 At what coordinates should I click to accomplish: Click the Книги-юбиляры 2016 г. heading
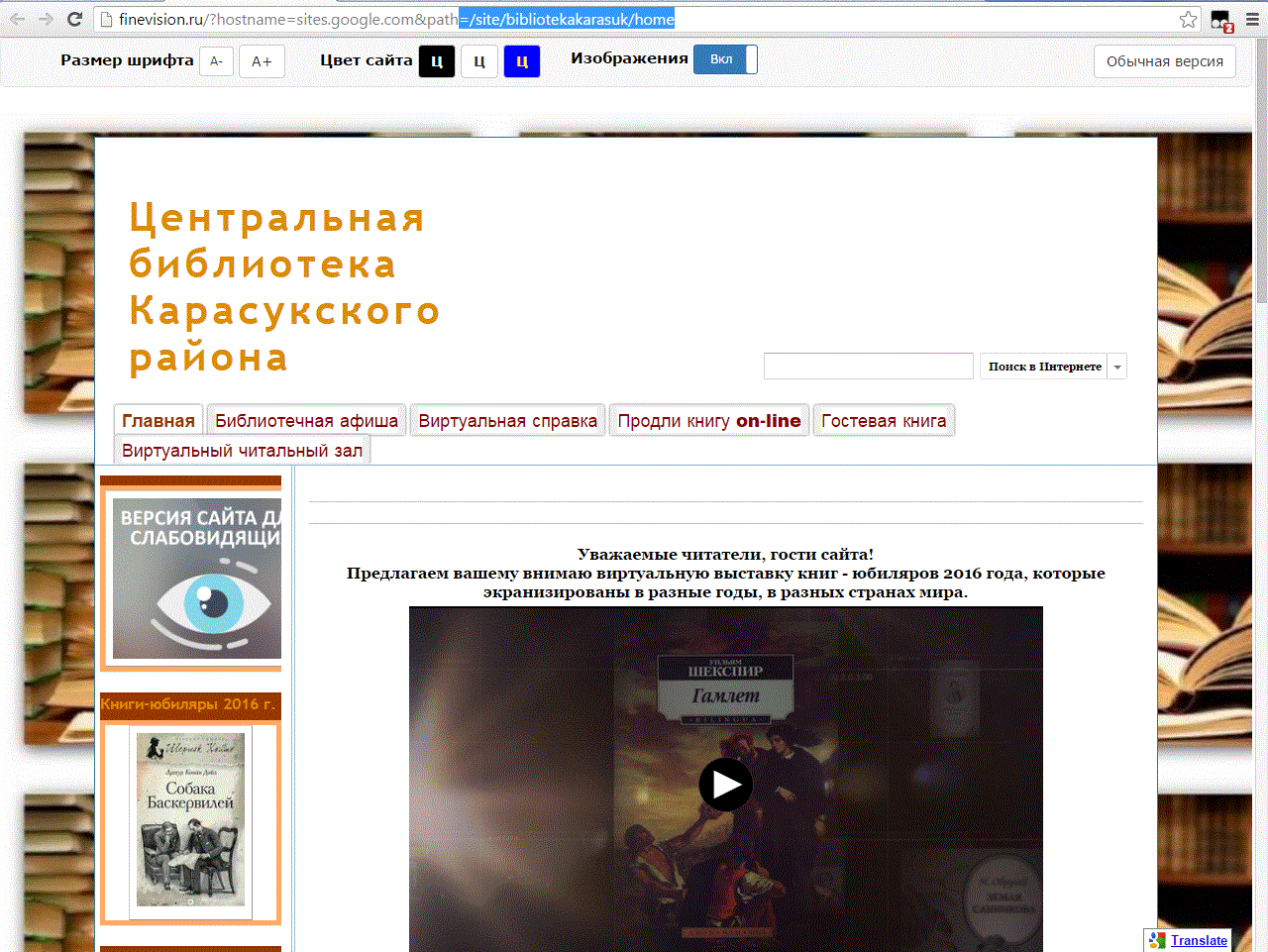point(188,704)
